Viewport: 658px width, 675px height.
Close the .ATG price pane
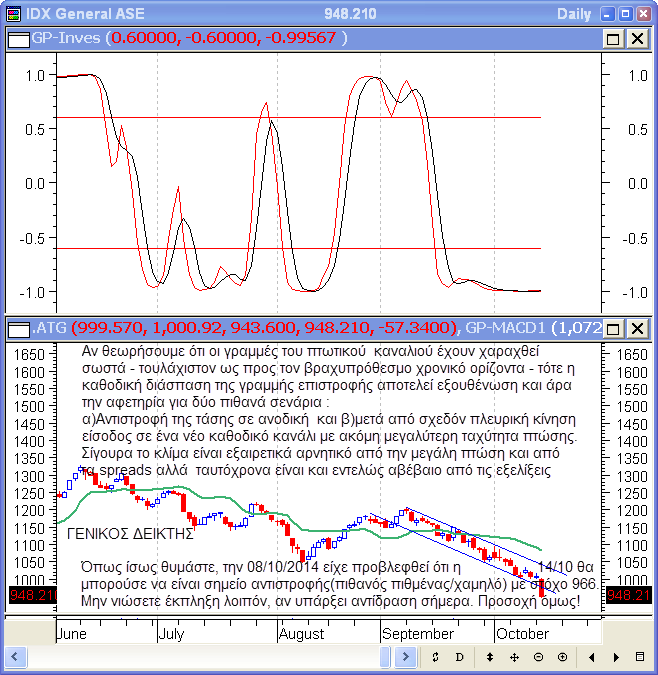pos(637,328)
